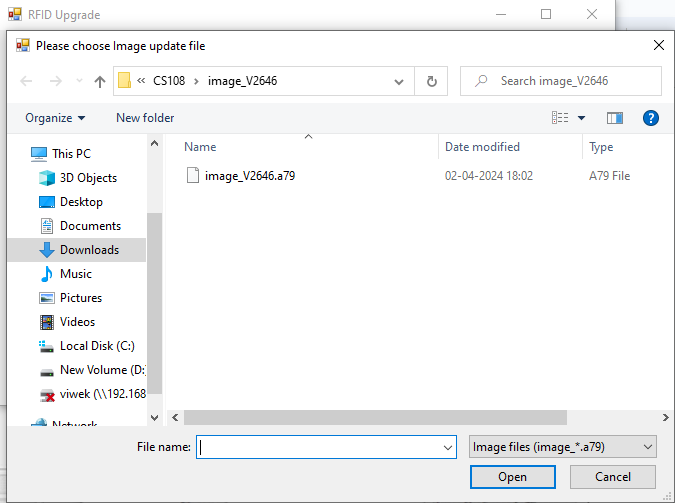Screen dimensions: 675x503
Task: Select 3D Objects in navigation pane
Action: 88,178
